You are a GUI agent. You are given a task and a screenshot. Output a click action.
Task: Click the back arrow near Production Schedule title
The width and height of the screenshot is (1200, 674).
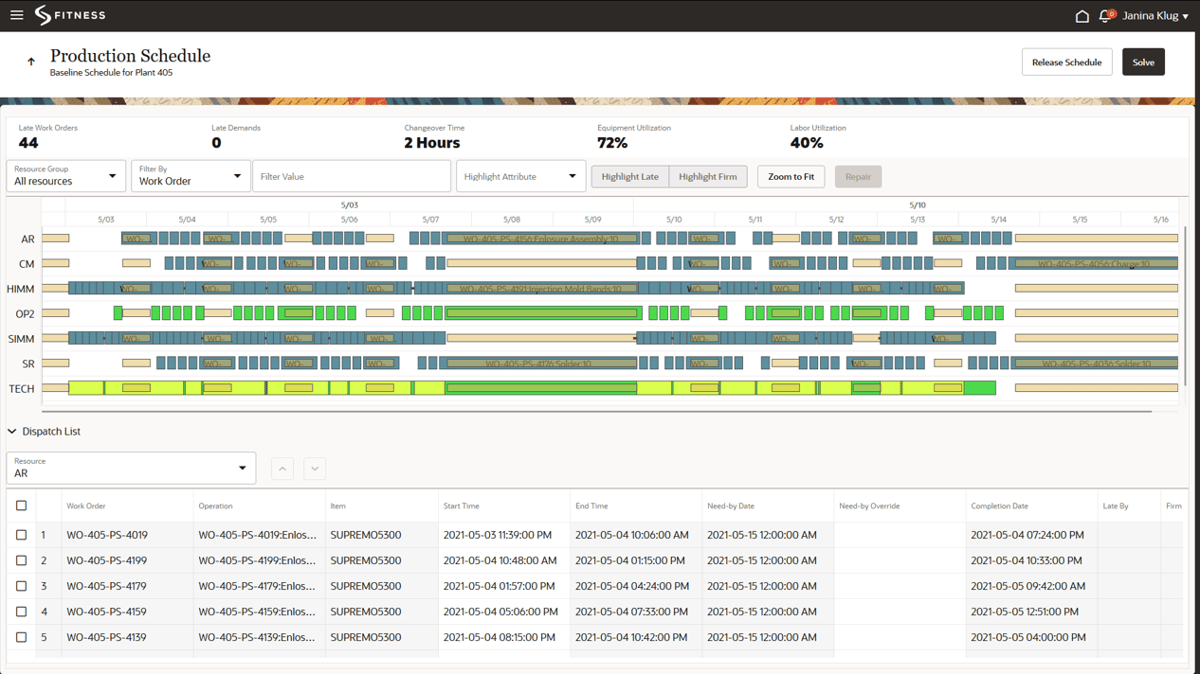[x=30, y=61]
